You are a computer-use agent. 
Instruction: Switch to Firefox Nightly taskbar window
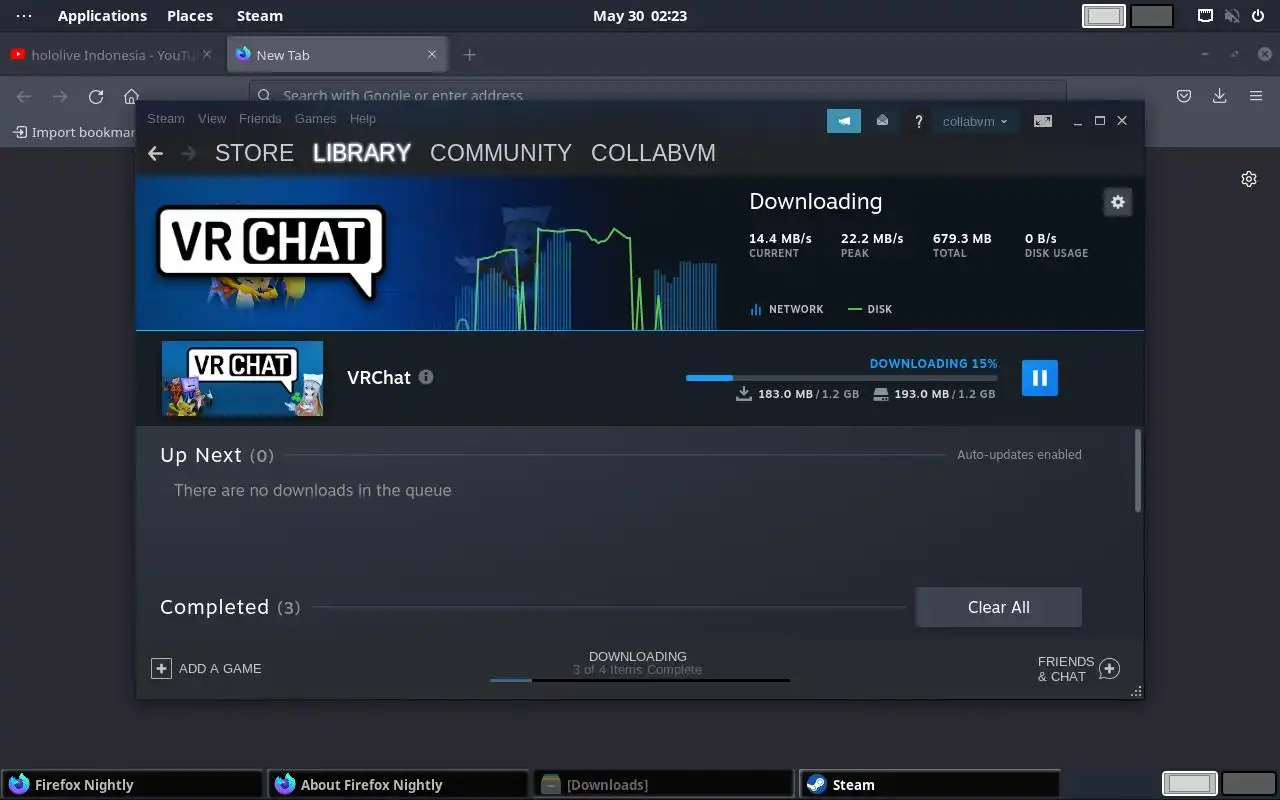(x=132, y=785)
